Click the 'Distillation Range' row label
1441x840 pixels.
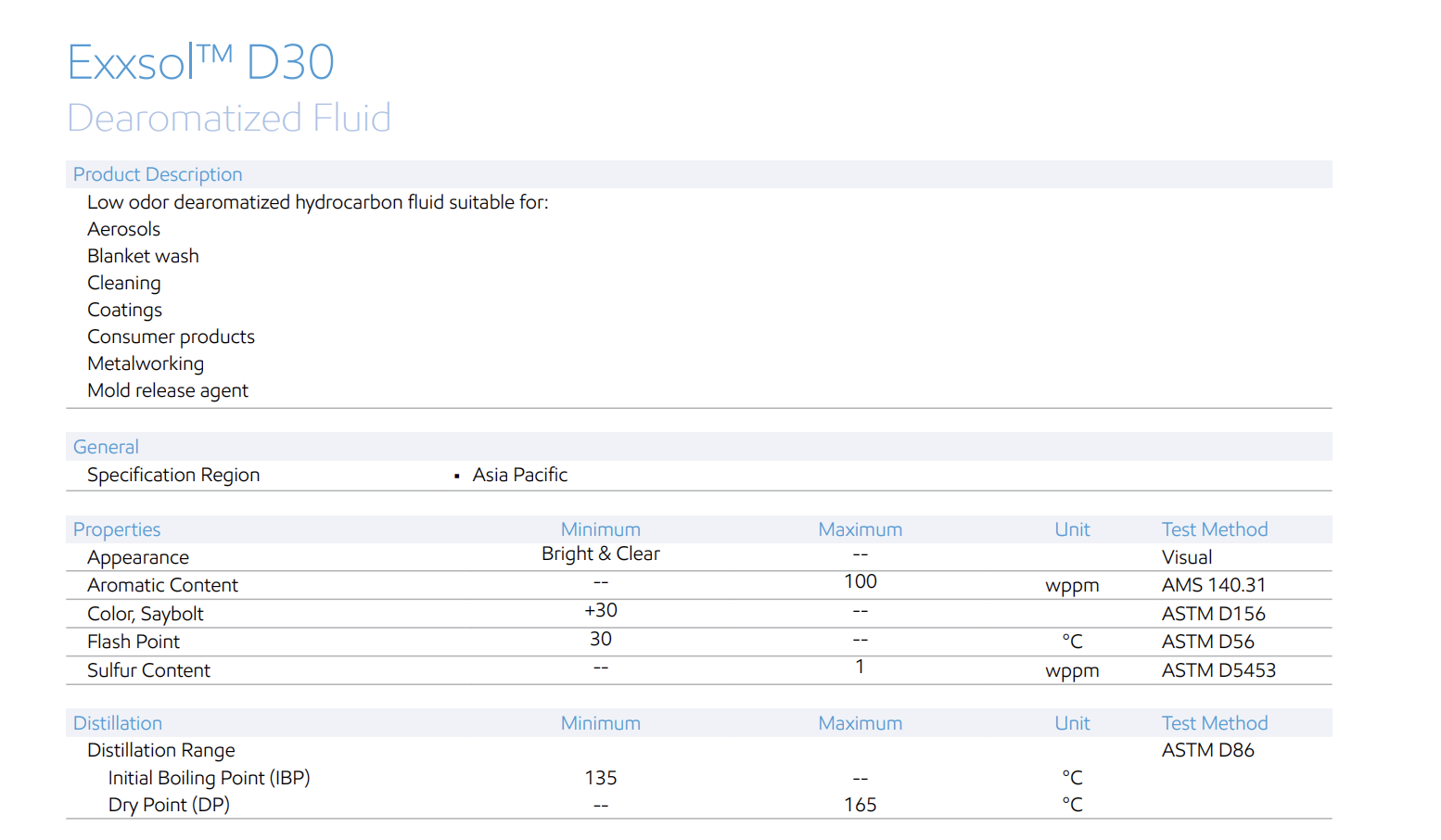tap(161, 750)
